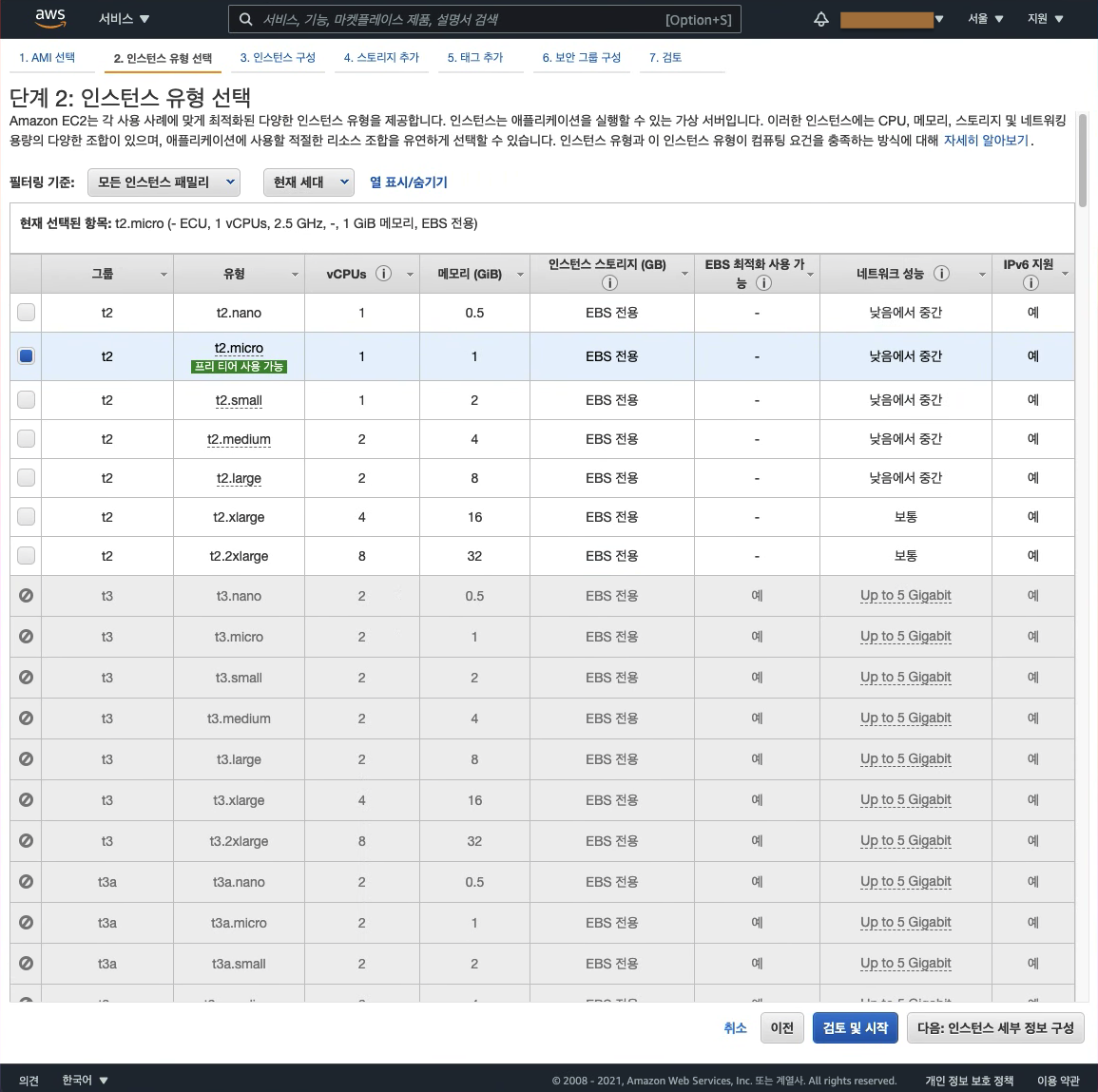1098x1092 pixels.
Task: Show instance storage info icon
Action: pyautogui.click(x=610, y=283)
